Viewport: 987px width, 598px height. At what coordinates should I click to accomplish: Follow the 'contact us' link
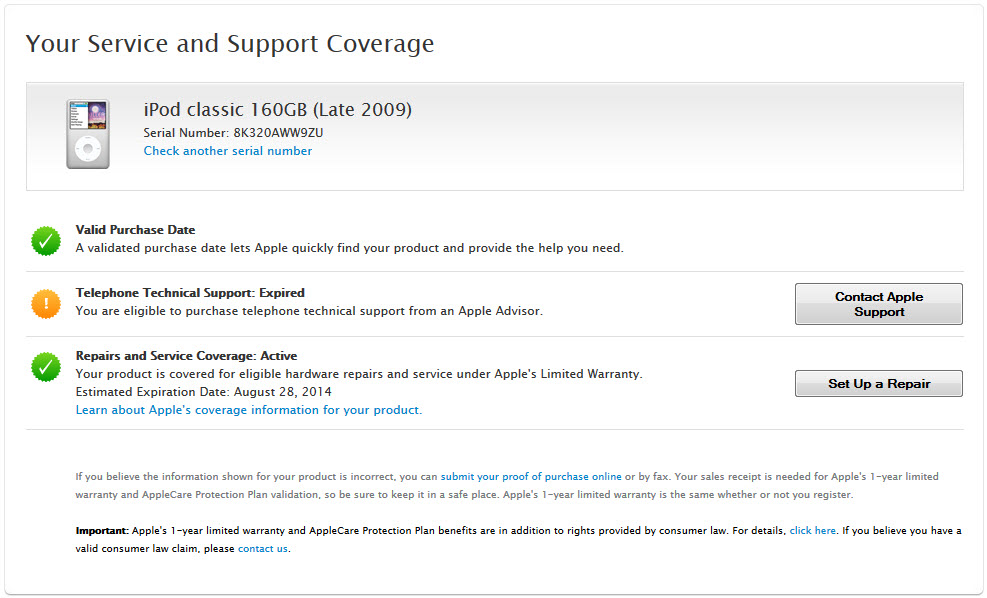[263, 549]
